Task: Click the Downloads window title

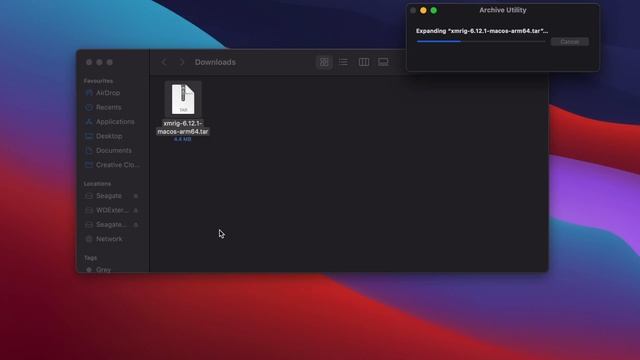Action: coord(215,62)
